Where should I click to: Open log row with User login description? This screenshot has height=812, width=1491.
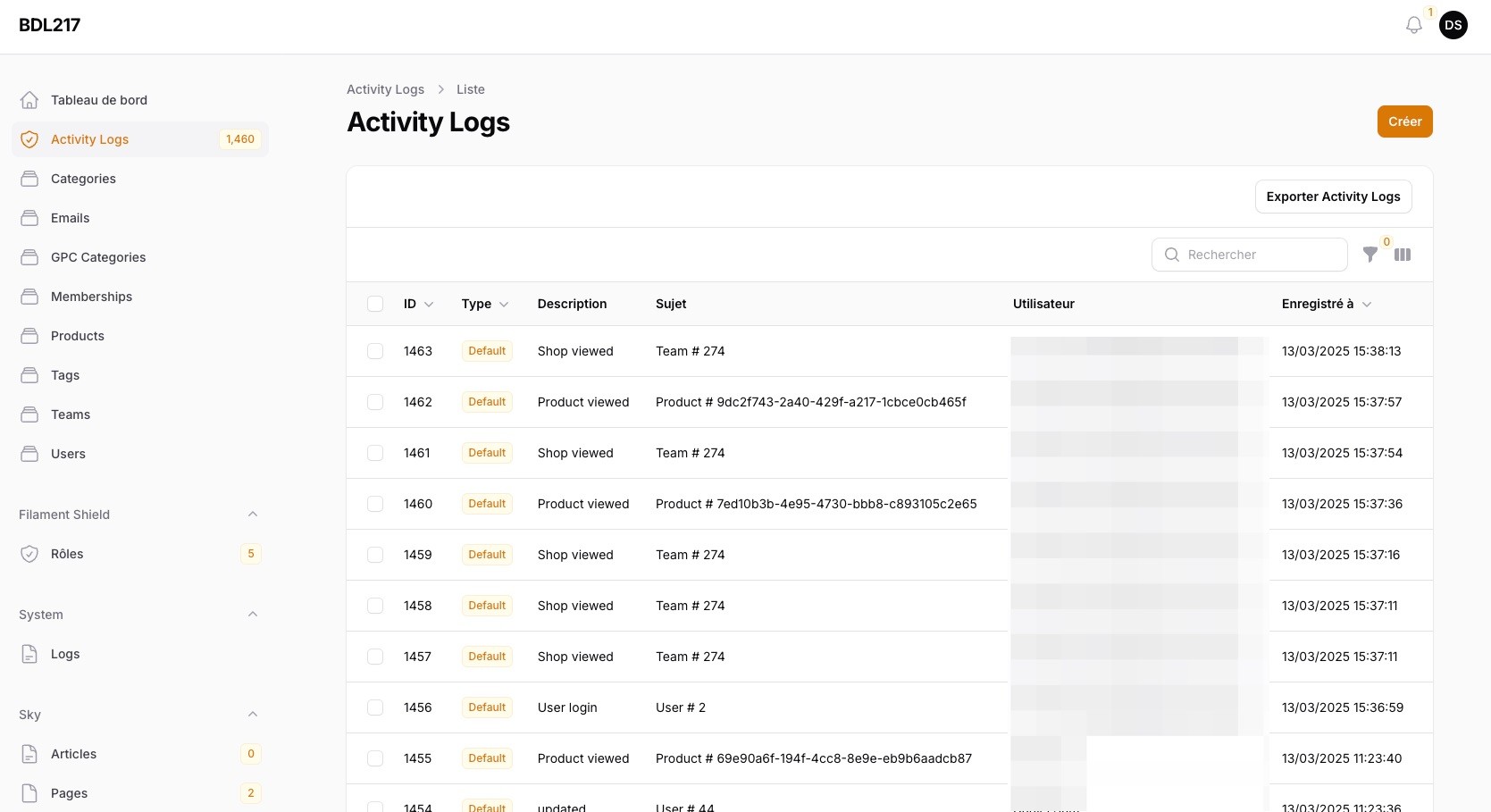(890, 707)
